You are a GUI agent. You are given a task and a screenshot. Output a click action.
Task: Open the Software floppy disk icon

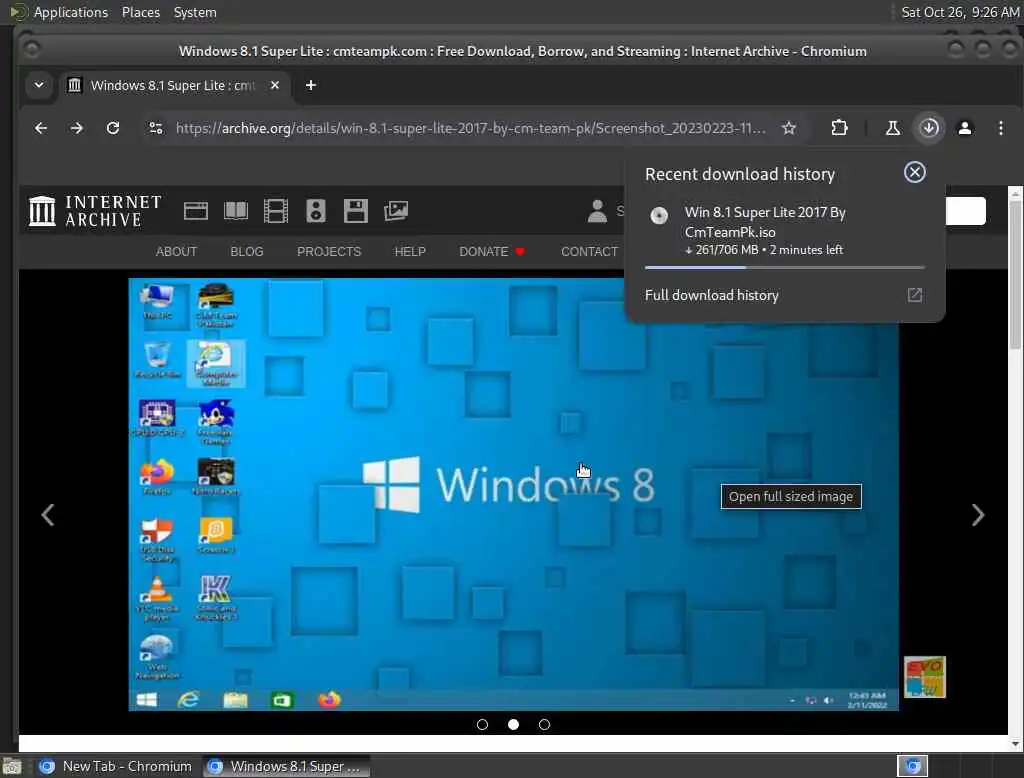click(356, 211)
